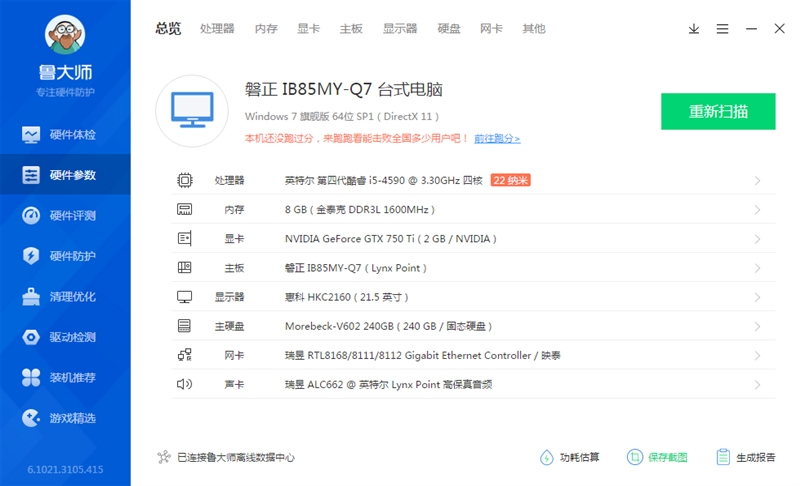Click the 保存截图 crop icon
800x486 pixels.
tap(635, 457)
